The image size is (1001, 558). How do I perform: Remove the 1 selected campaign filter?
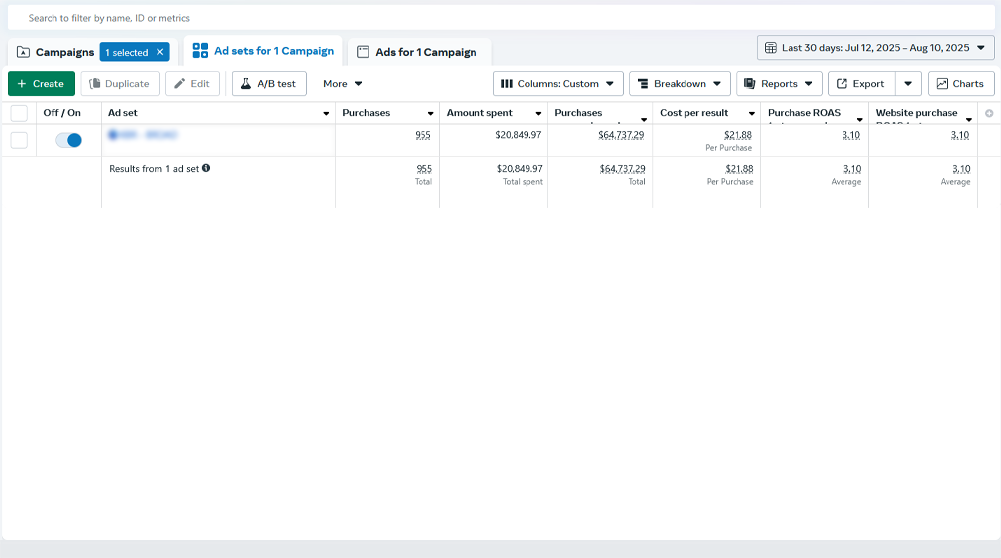tap(160, 52)
